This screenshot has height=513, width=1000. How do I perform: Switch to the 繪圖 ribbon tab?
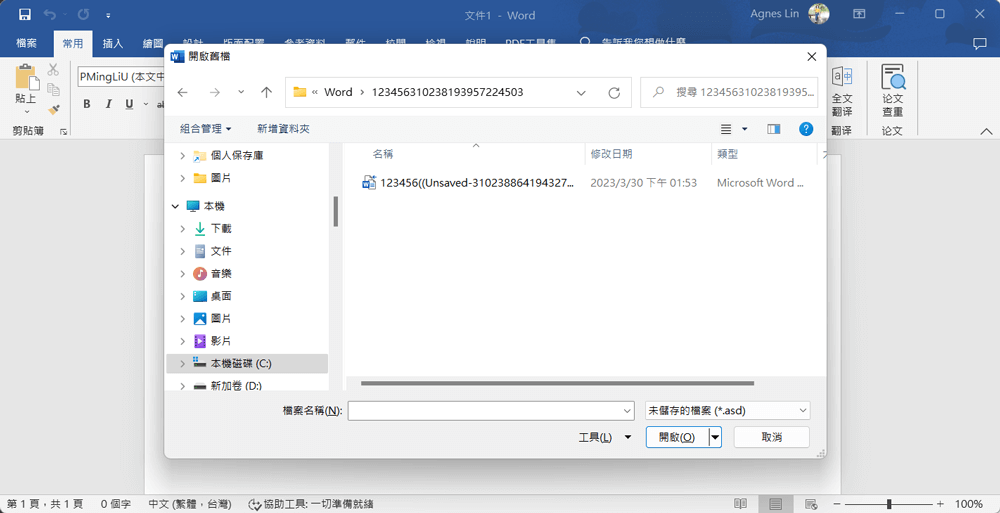pos(153,43)
